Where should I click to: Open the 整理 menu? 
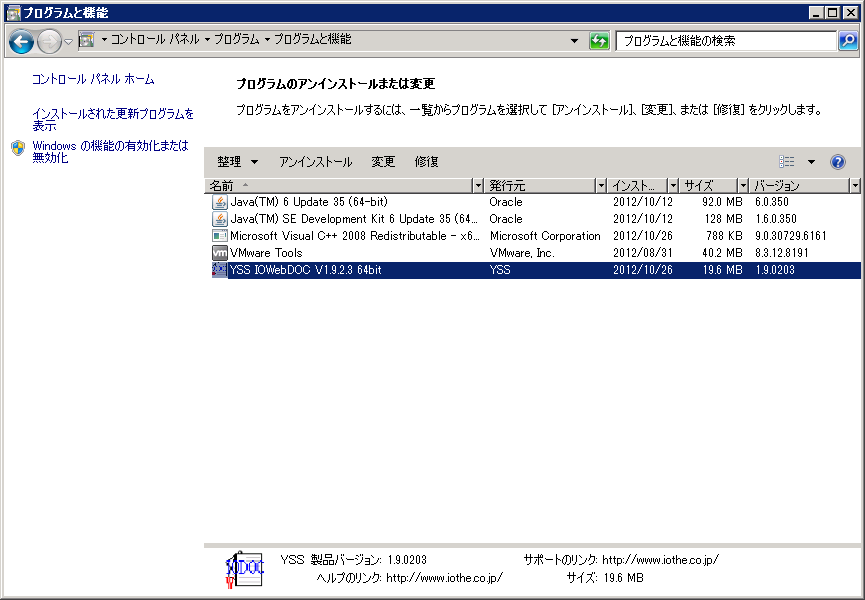[x=237, y=162]
